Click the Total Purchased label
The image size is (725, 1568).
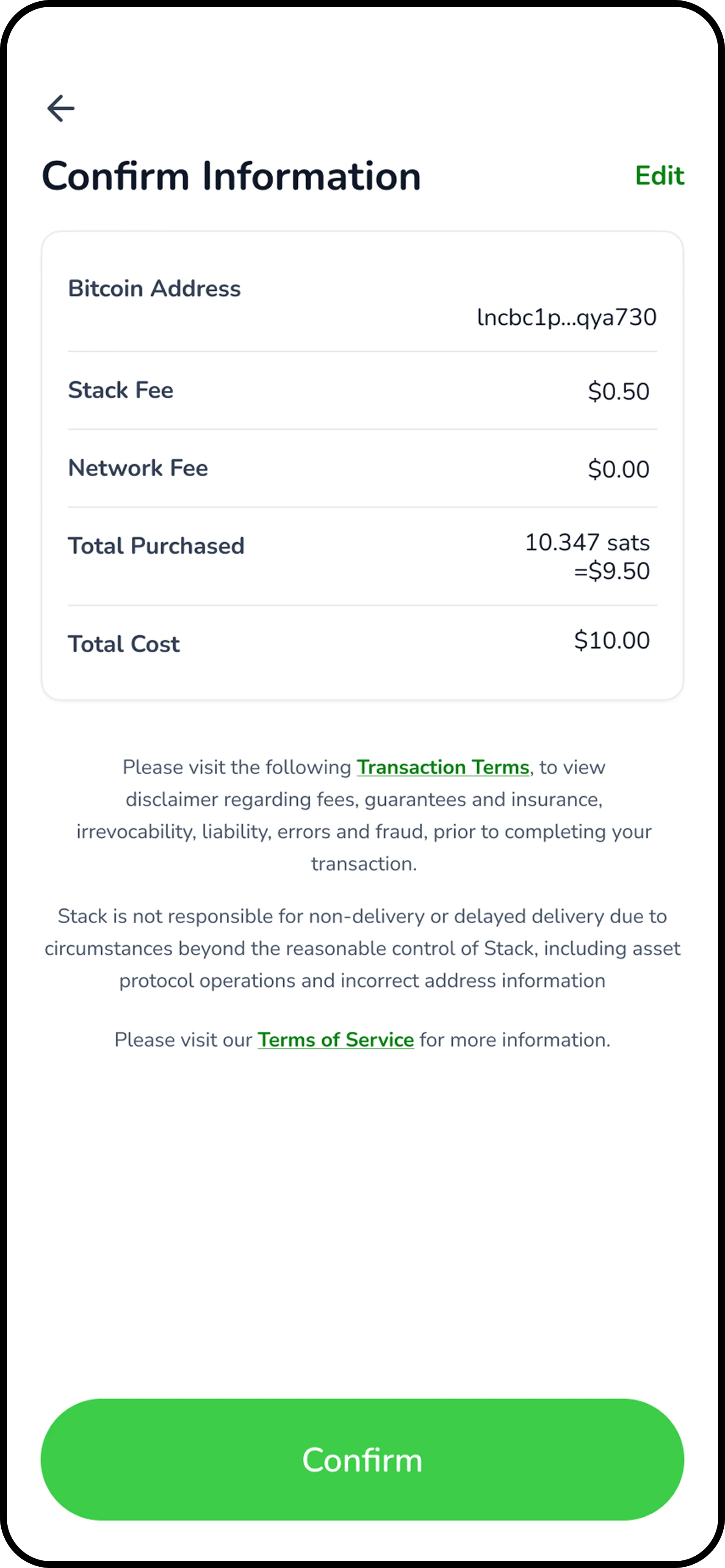tap(156, 546)
